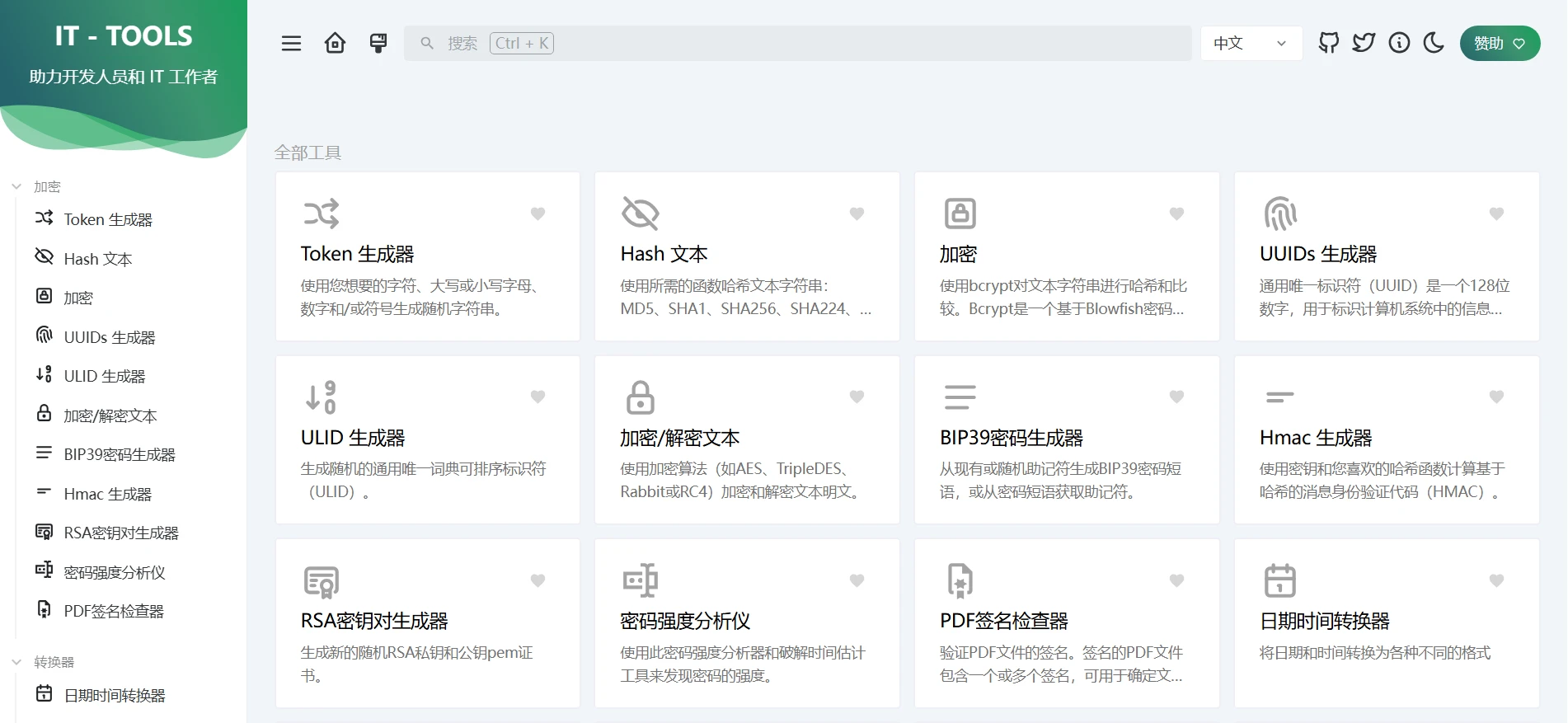Click the 搜索 search input field
Screen dimensions: 1568x723
[x=796, y=44]
